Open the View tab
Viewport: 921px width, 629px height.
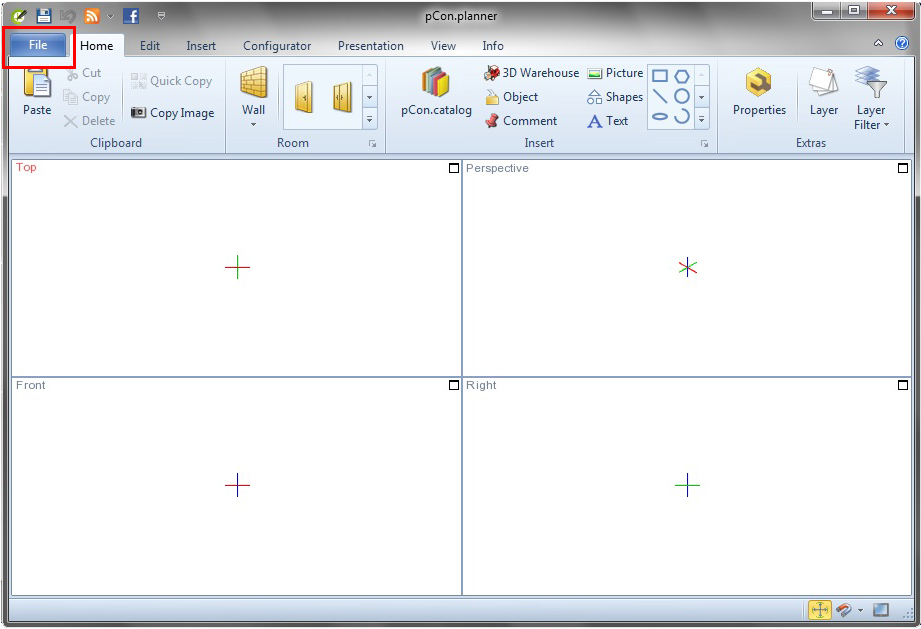point(443,46)
